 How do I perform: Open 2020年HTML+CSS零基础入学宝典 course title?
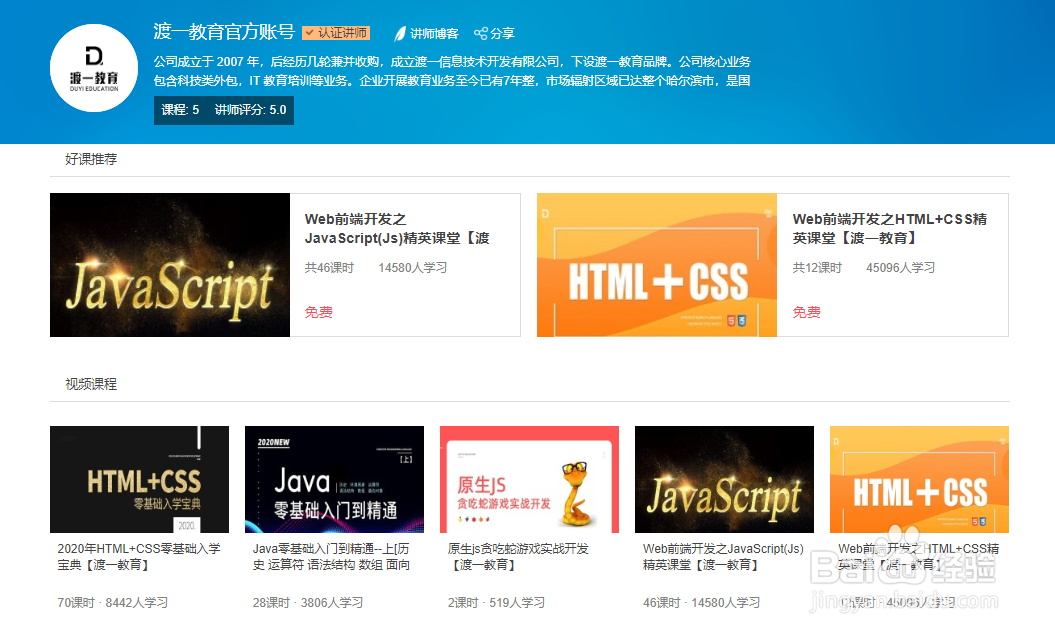coord(139,557)
